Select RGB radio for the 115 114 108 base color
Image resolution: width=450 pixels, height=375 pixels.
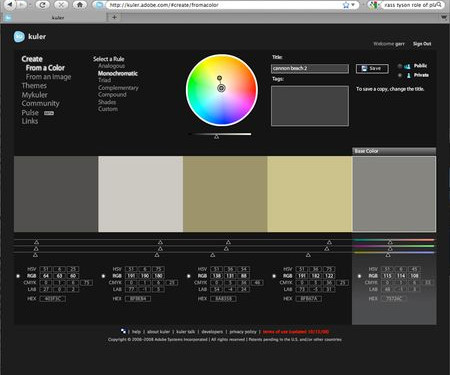point(359,276)
